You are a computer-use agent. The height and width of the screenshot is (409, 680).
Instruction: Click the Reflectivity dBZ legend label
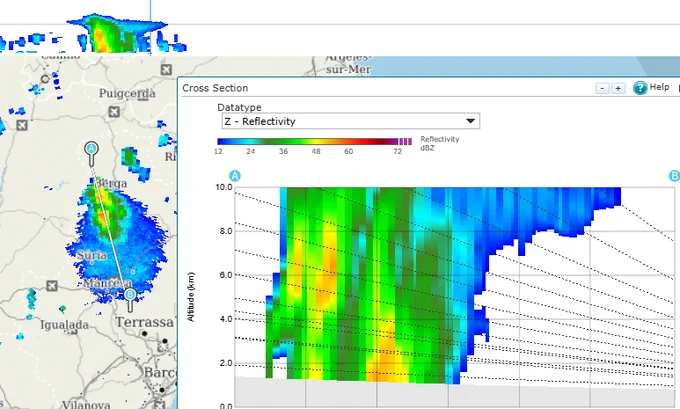439,144
